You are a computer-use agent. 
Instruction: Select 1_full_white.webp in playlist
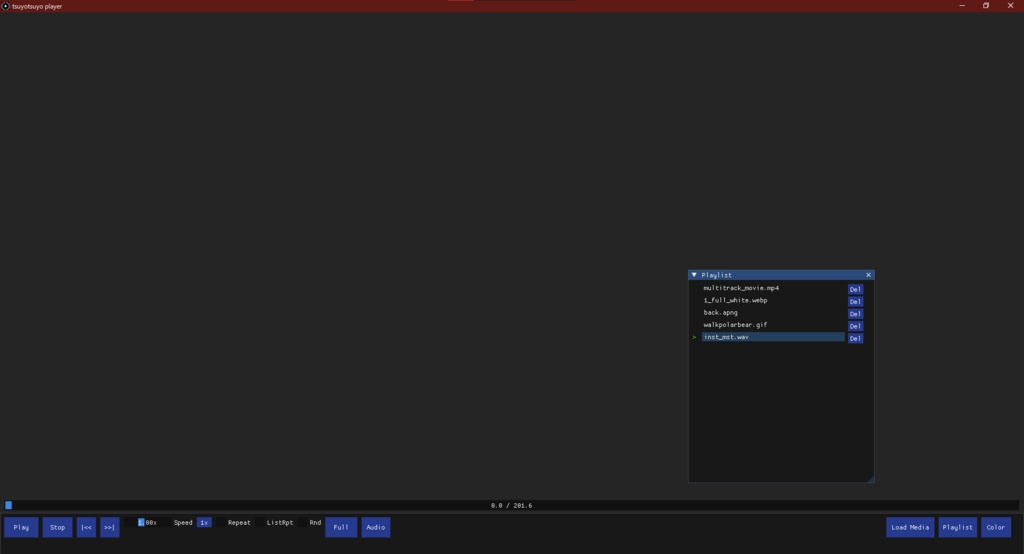coord(773,301)
